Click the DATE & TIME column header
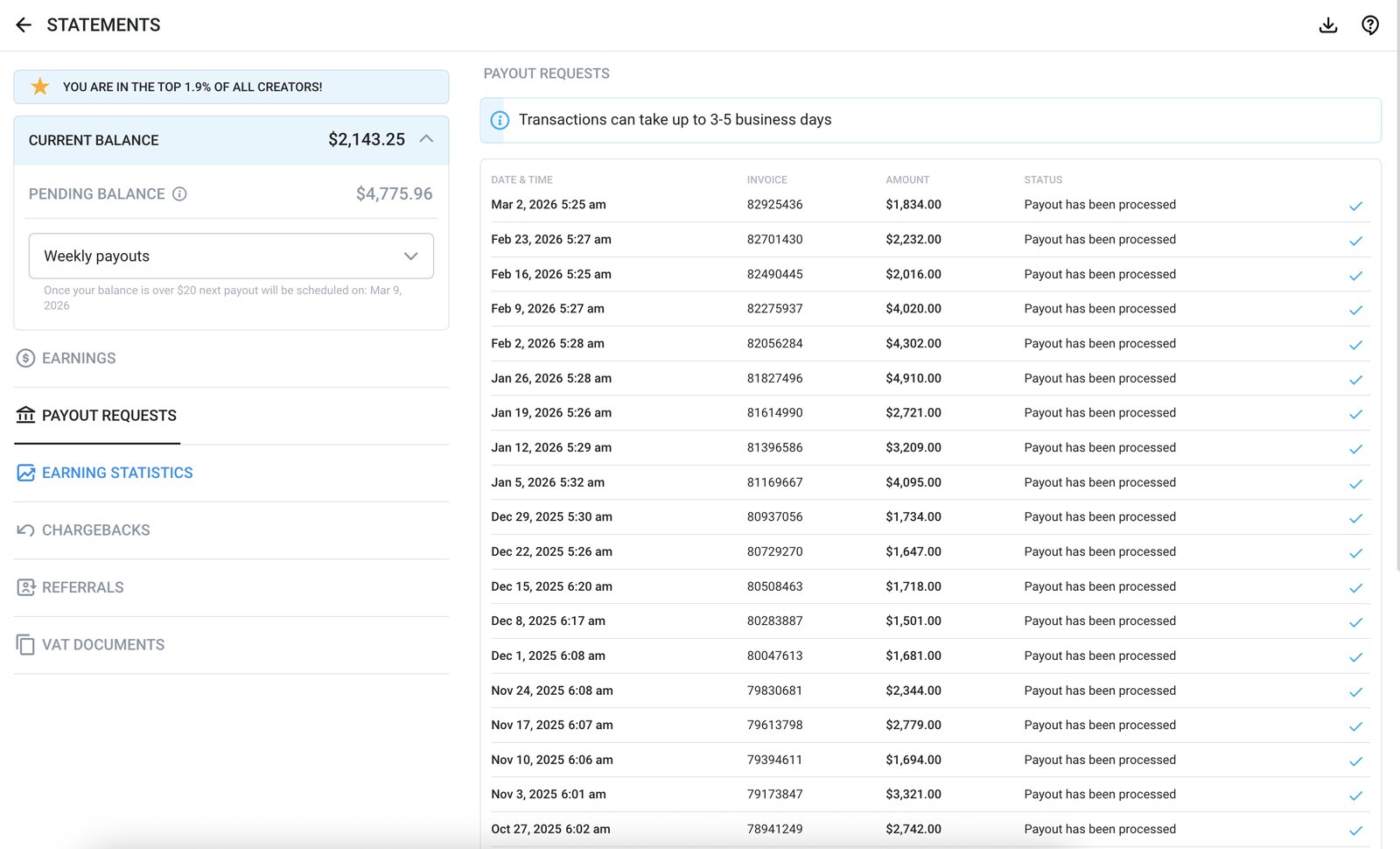The height and width of the screenshot is (849, 1400). pos(521,179)
